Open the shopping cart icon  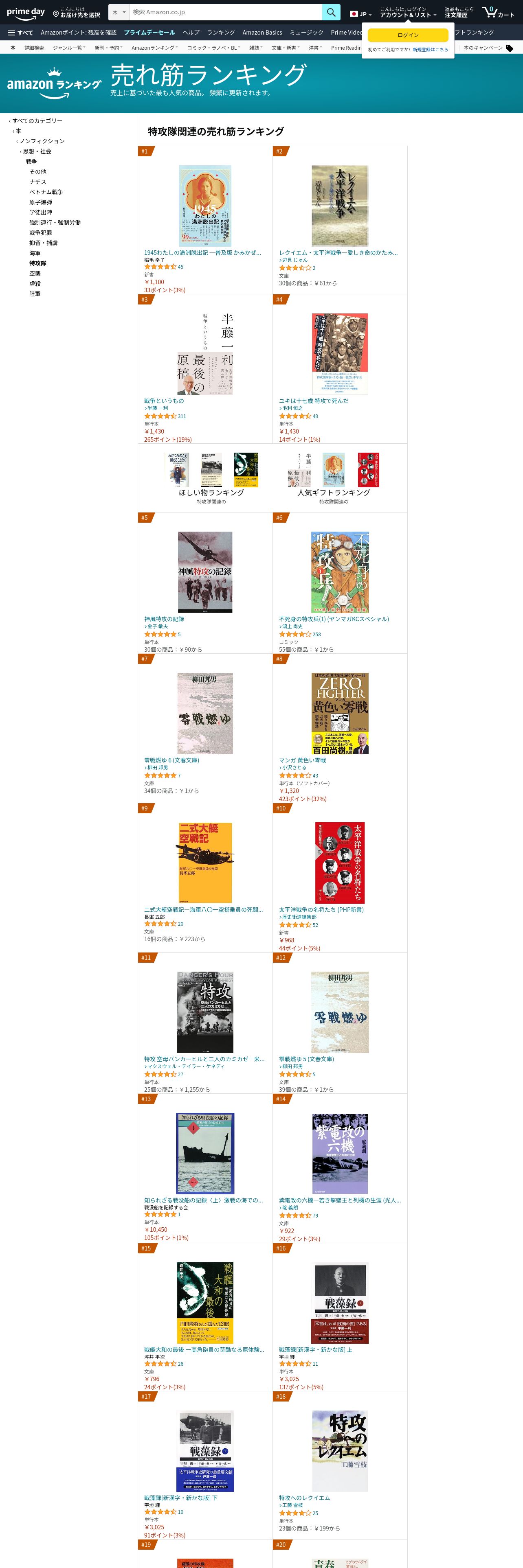coord(490,11)
